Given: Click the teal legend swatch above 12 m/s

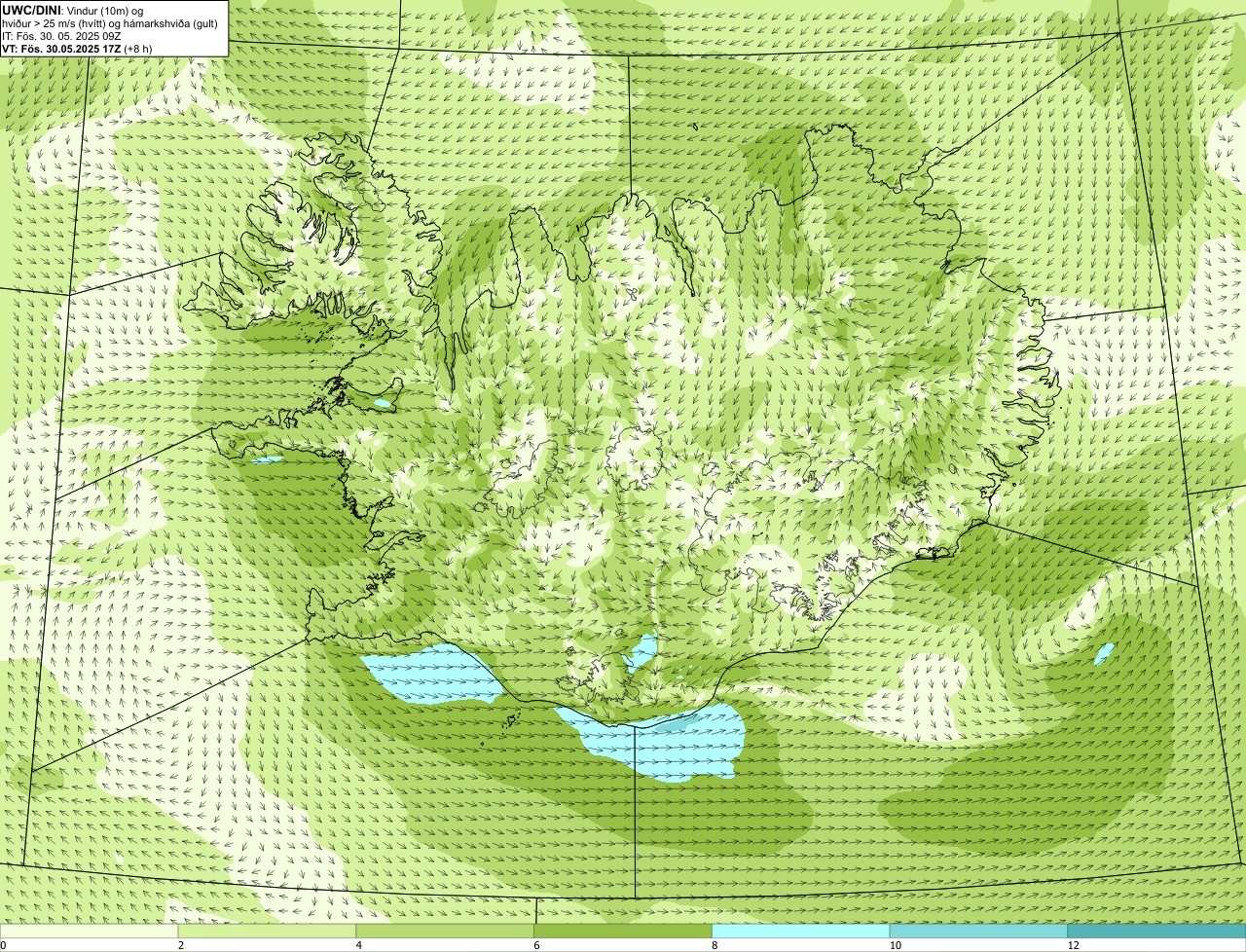Looking at the screenshot, I should [x=1156, y=932].
